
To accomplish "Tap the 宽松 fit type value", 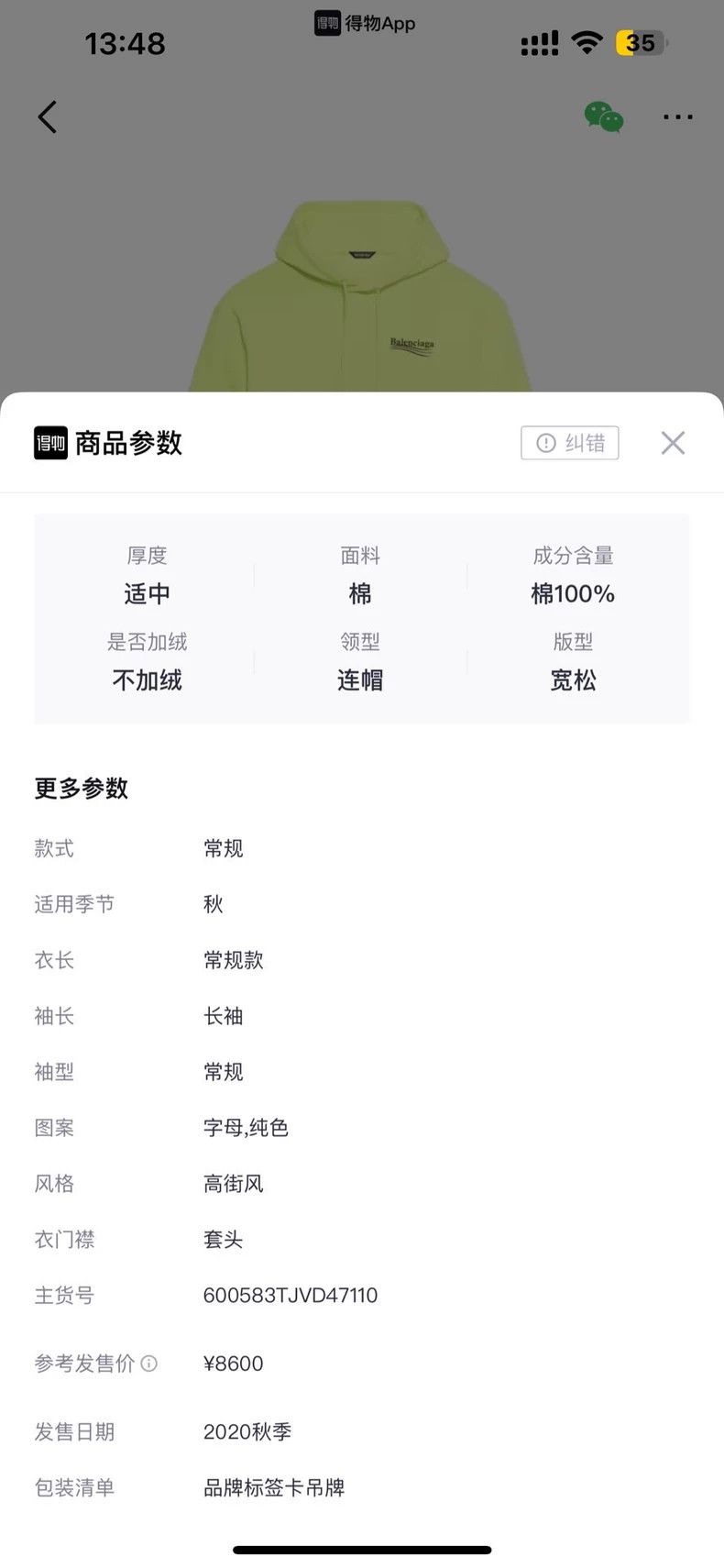I will coord(573,680).
